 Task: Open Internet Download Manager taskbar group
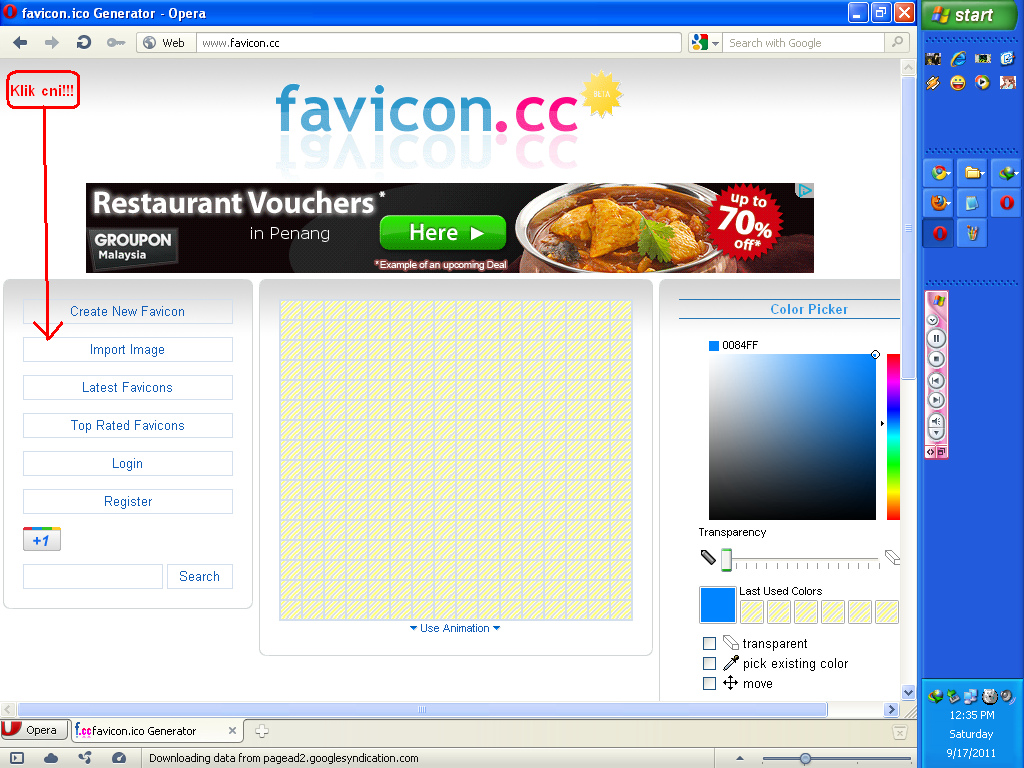point(1006,173)
